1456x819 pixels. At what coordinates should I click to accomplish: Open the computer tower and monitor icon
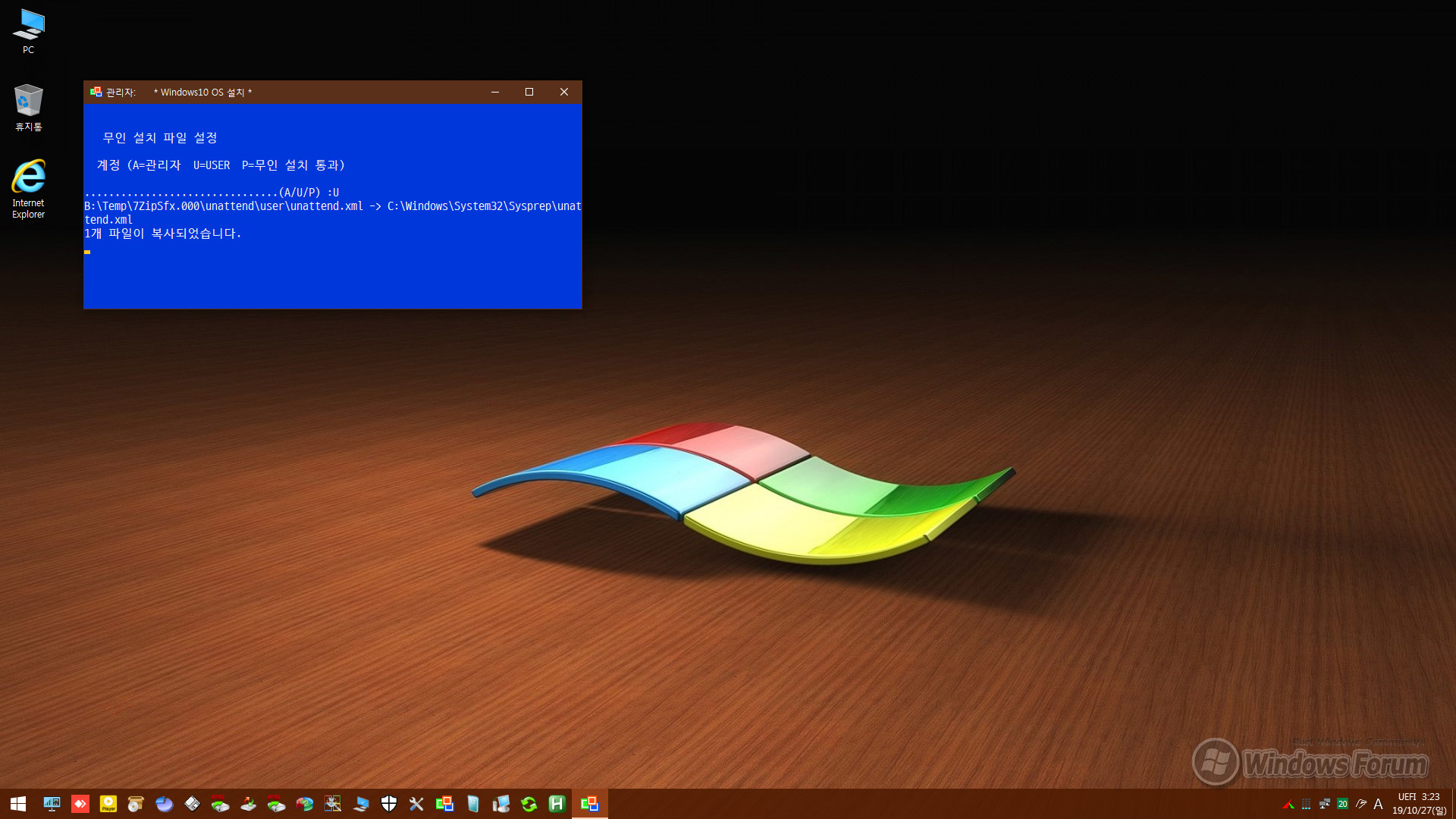point(501,804)
